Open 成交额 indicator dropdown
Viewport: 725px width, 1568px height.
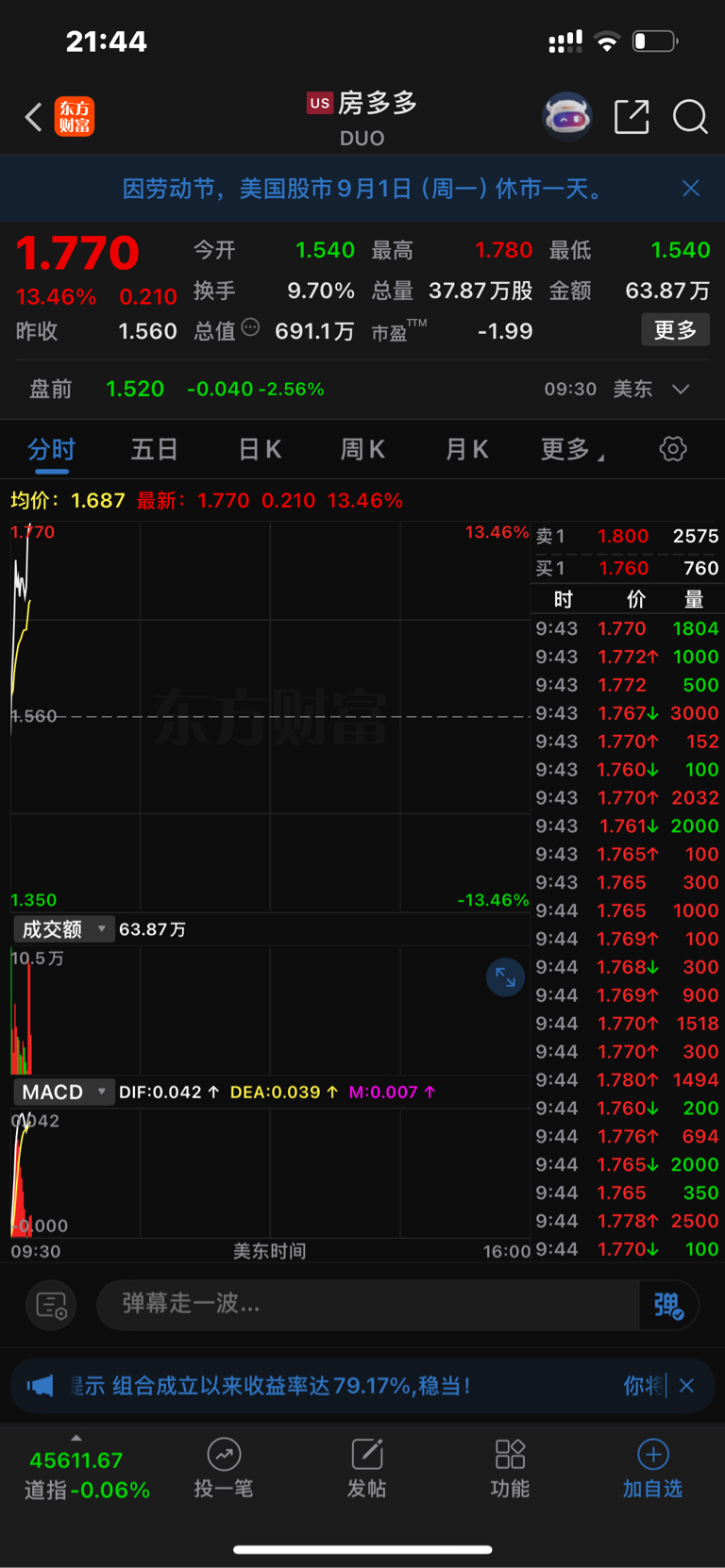point(63,929)
